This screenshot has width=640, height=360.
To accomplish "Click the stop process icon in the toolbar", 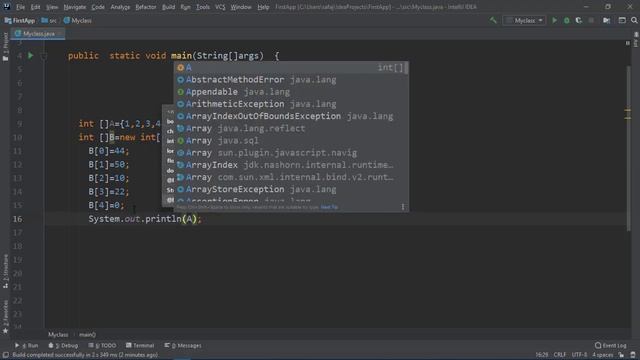I will coord(591,20).
